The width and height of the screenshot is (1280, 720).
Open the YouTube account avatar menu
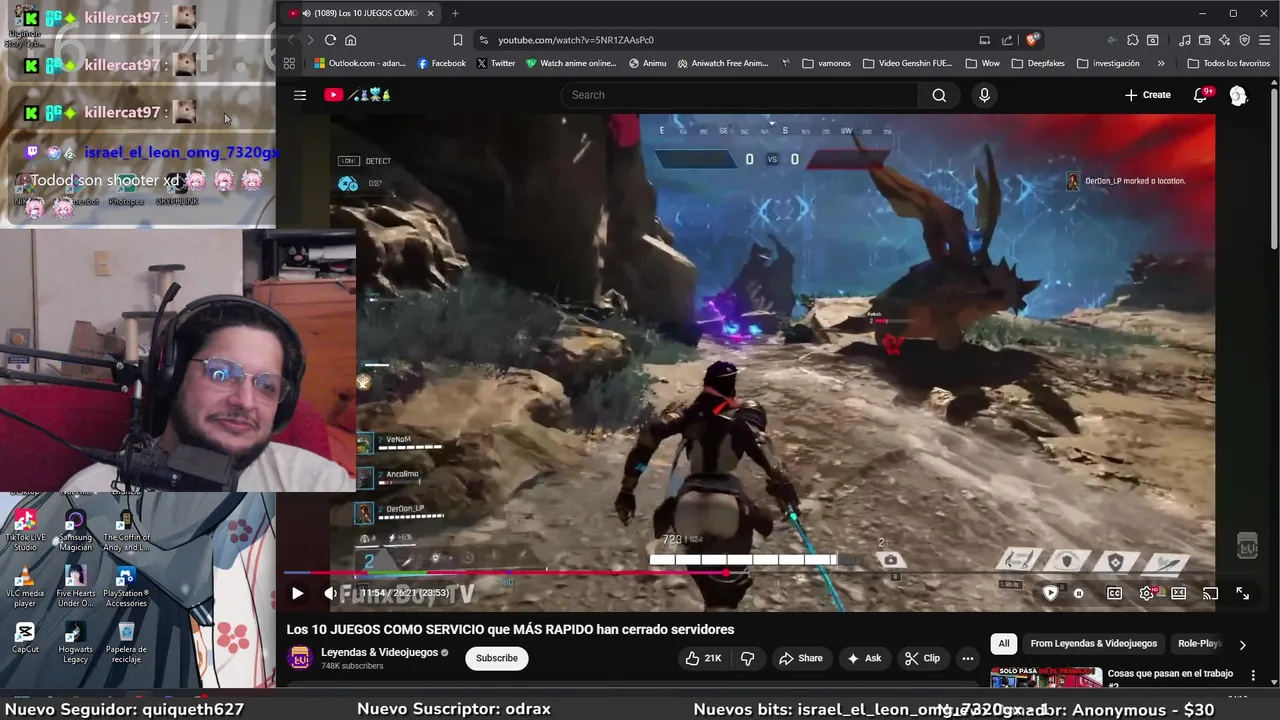point(1238,95)
